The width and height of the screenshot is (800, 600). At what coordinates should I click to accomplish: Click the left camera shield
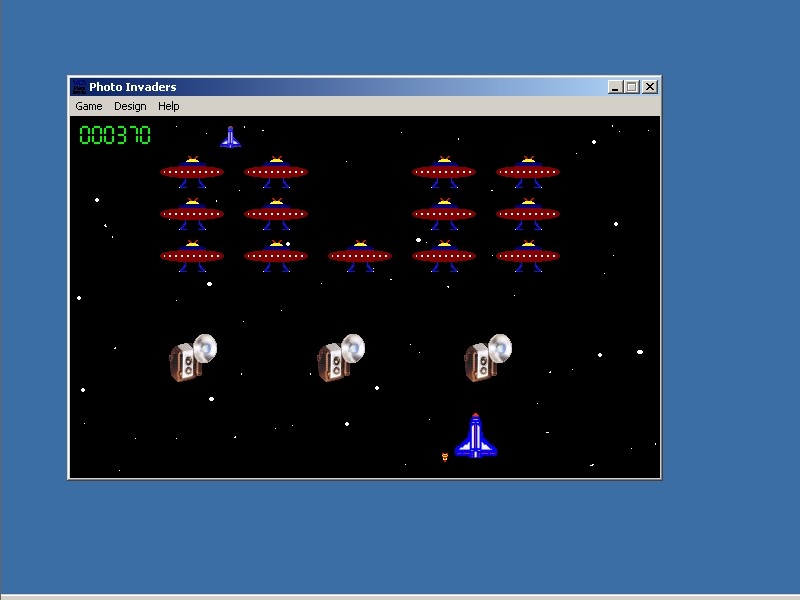point(193,358)
